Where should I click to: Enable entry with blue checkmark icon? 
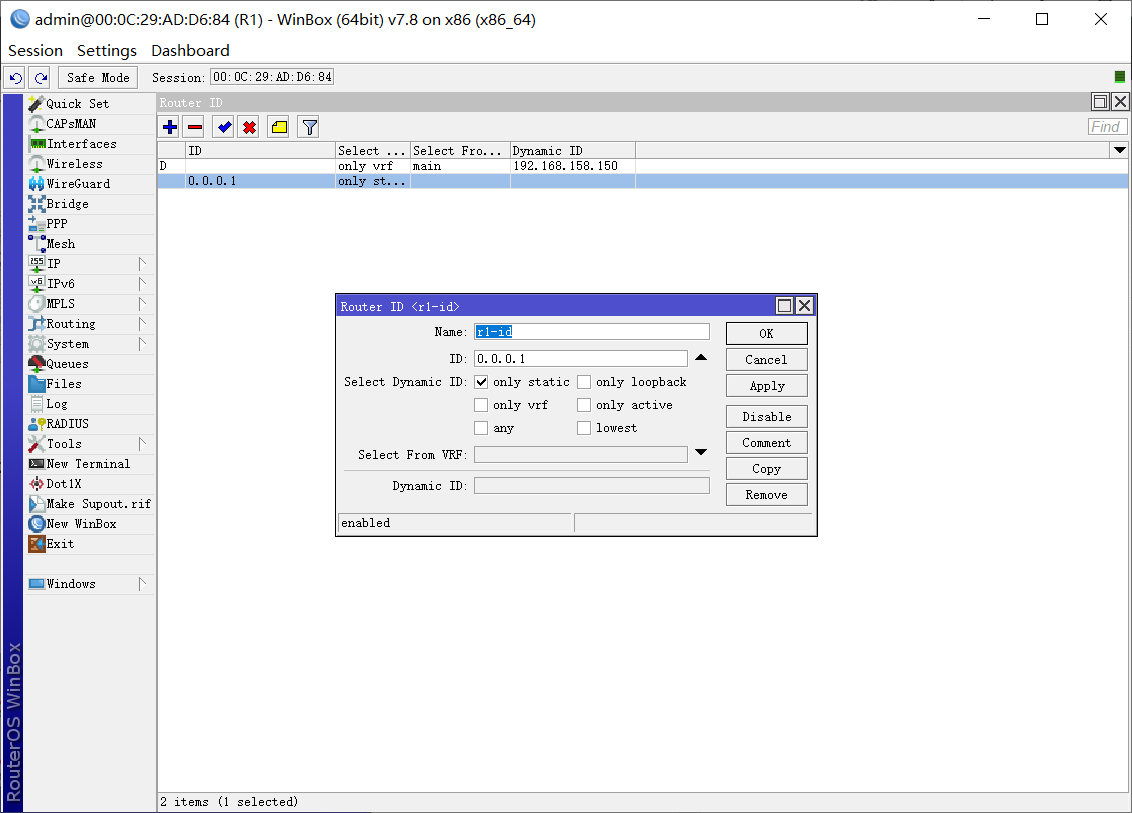[225, 127]
